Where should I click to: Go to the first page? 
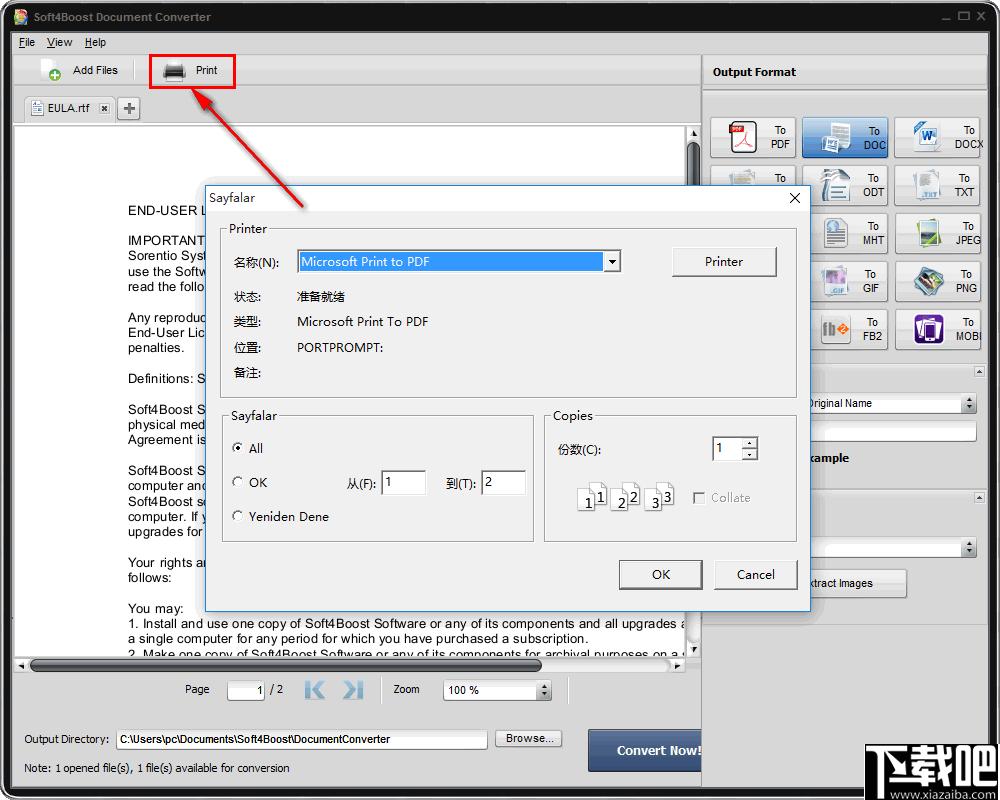(x=315, y=690)
